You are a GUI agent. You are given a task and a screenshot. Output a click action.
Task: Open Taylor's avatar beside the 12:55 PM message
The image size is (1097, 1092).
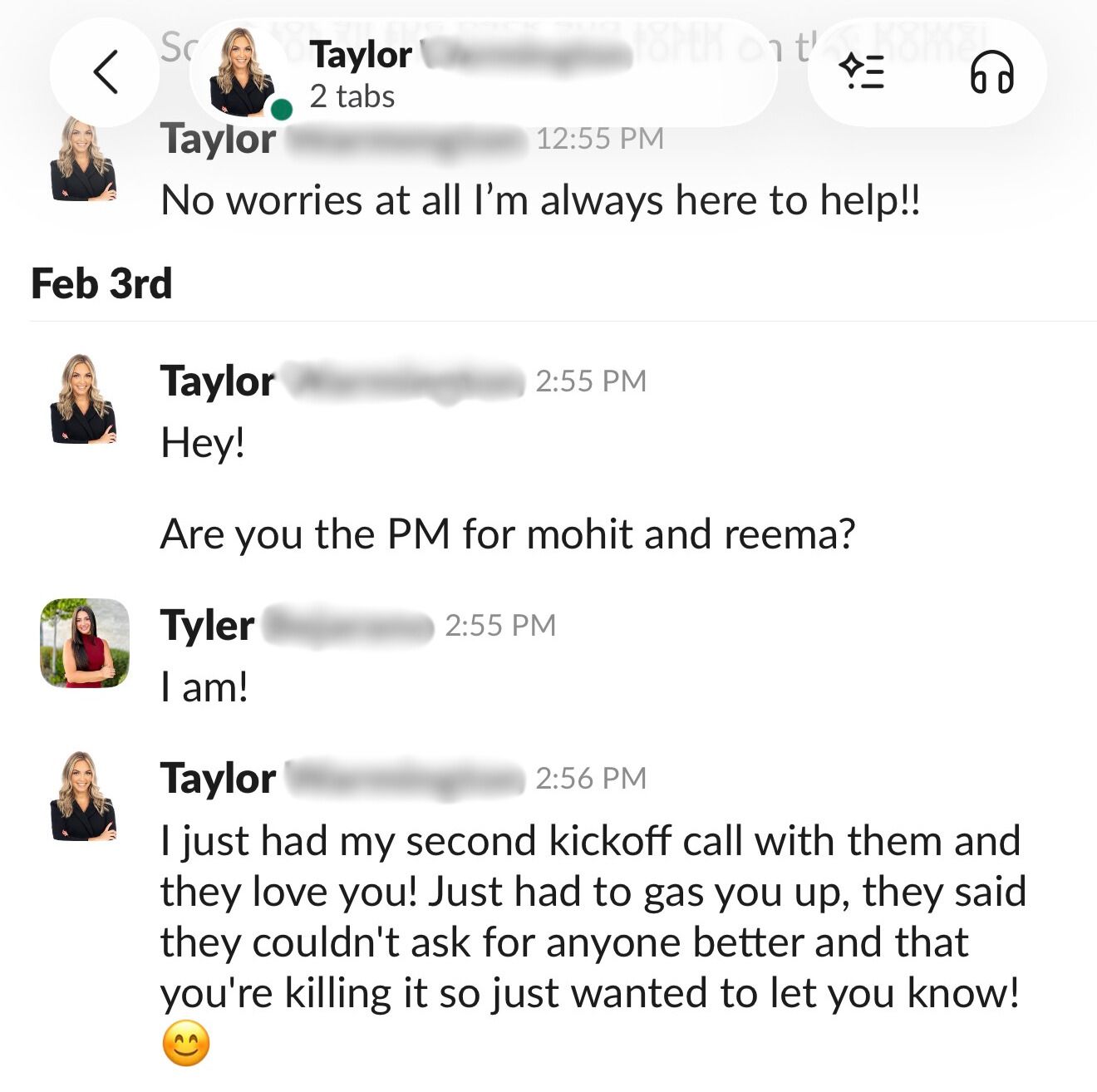point(82,159)
